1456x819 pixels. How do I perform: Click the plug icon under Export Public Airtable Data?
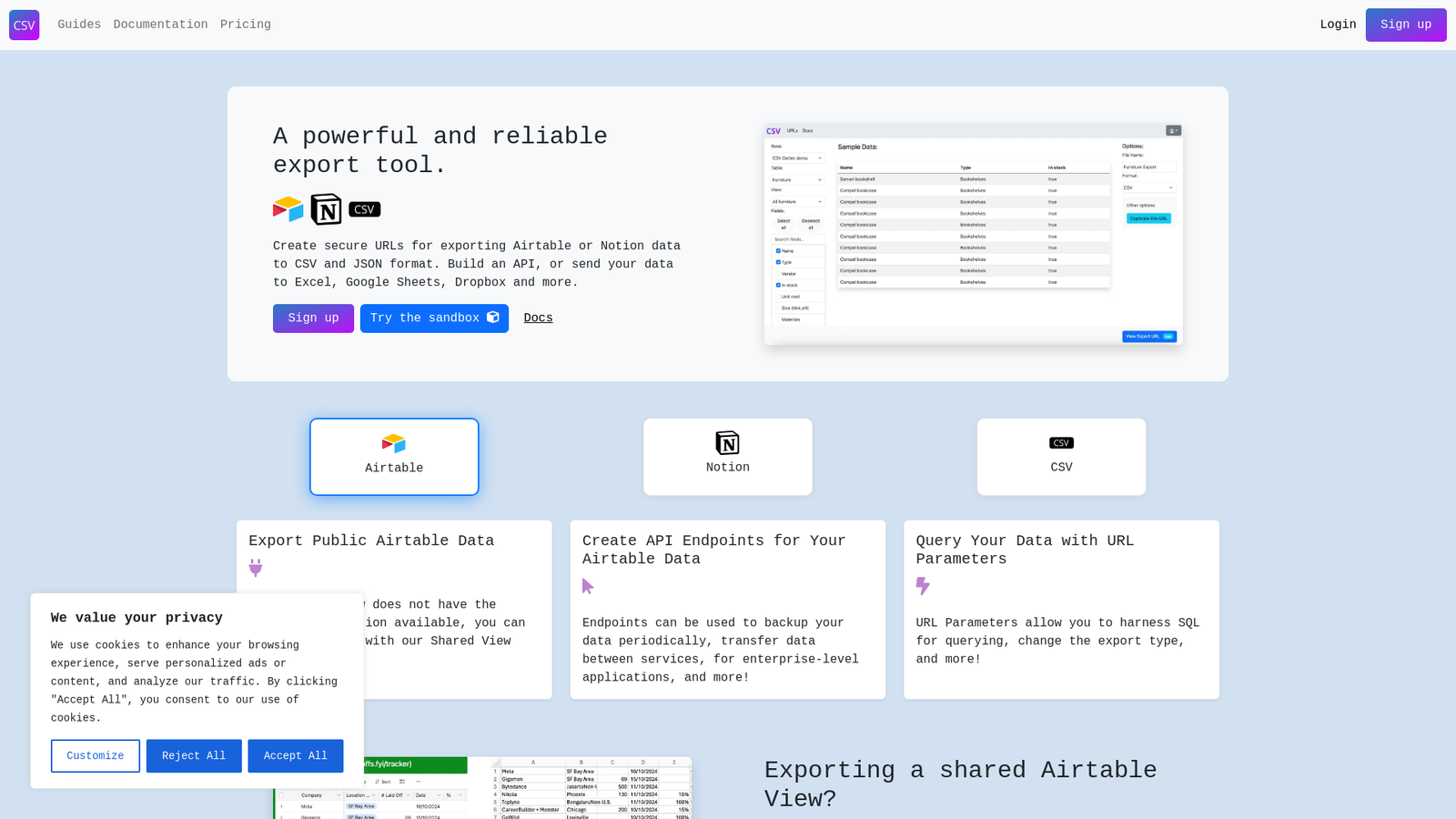[x=256, y=568]
